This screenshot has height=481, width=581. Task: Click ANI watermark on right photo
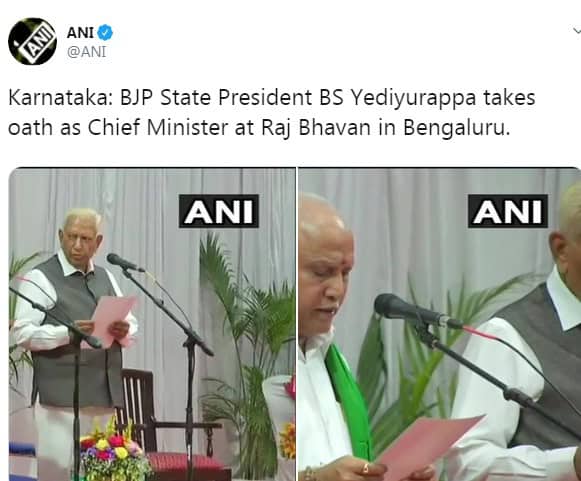508,211
